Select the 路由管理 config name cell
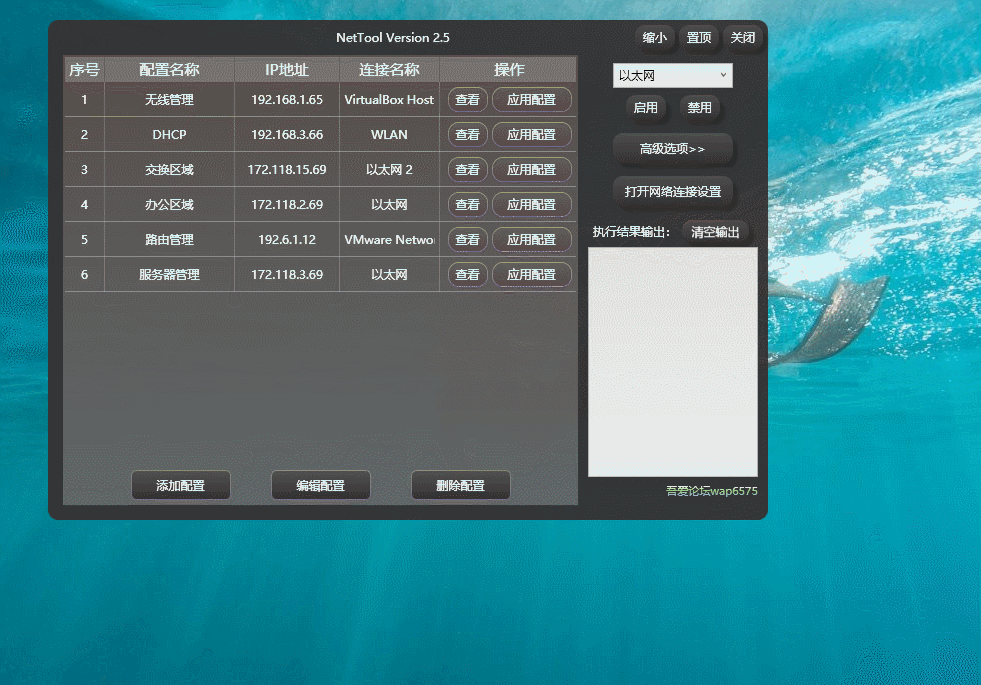 [169, 240]
